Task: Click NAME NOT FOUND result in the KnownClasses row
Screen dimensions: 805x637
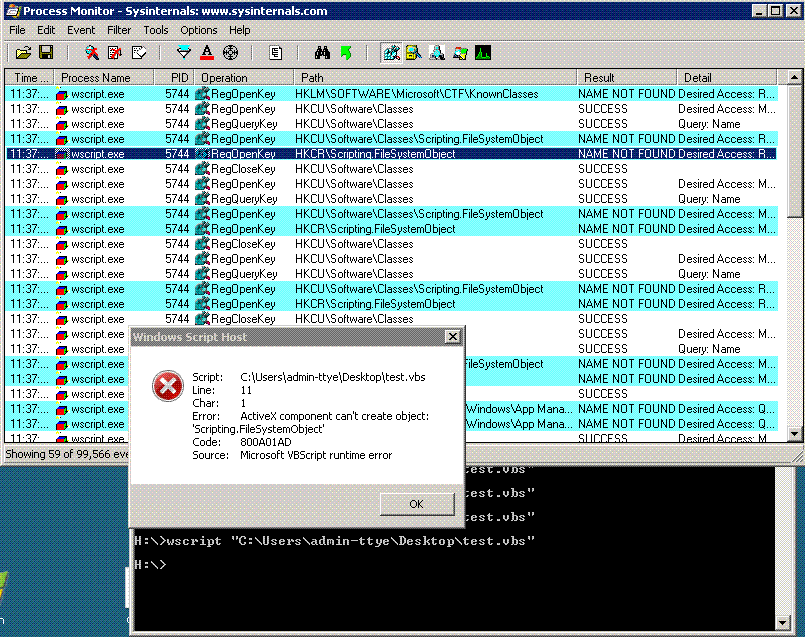Action: pyautogui.click(x=626, y=94)
